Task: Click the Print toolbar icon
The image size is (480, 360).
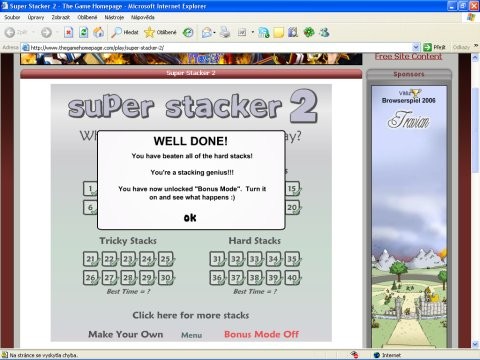Action: click(225, 32)
